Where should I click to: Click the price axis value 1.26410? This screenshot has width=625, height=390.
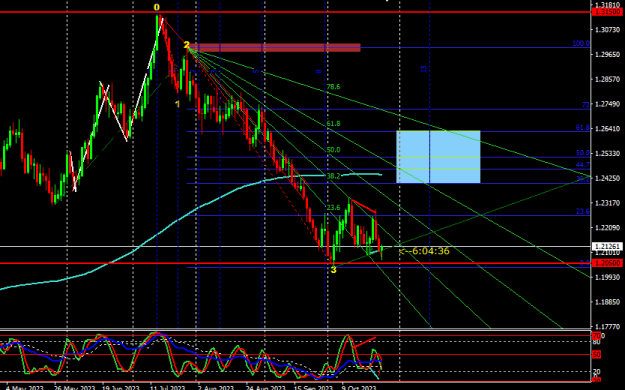click(607, 129)
